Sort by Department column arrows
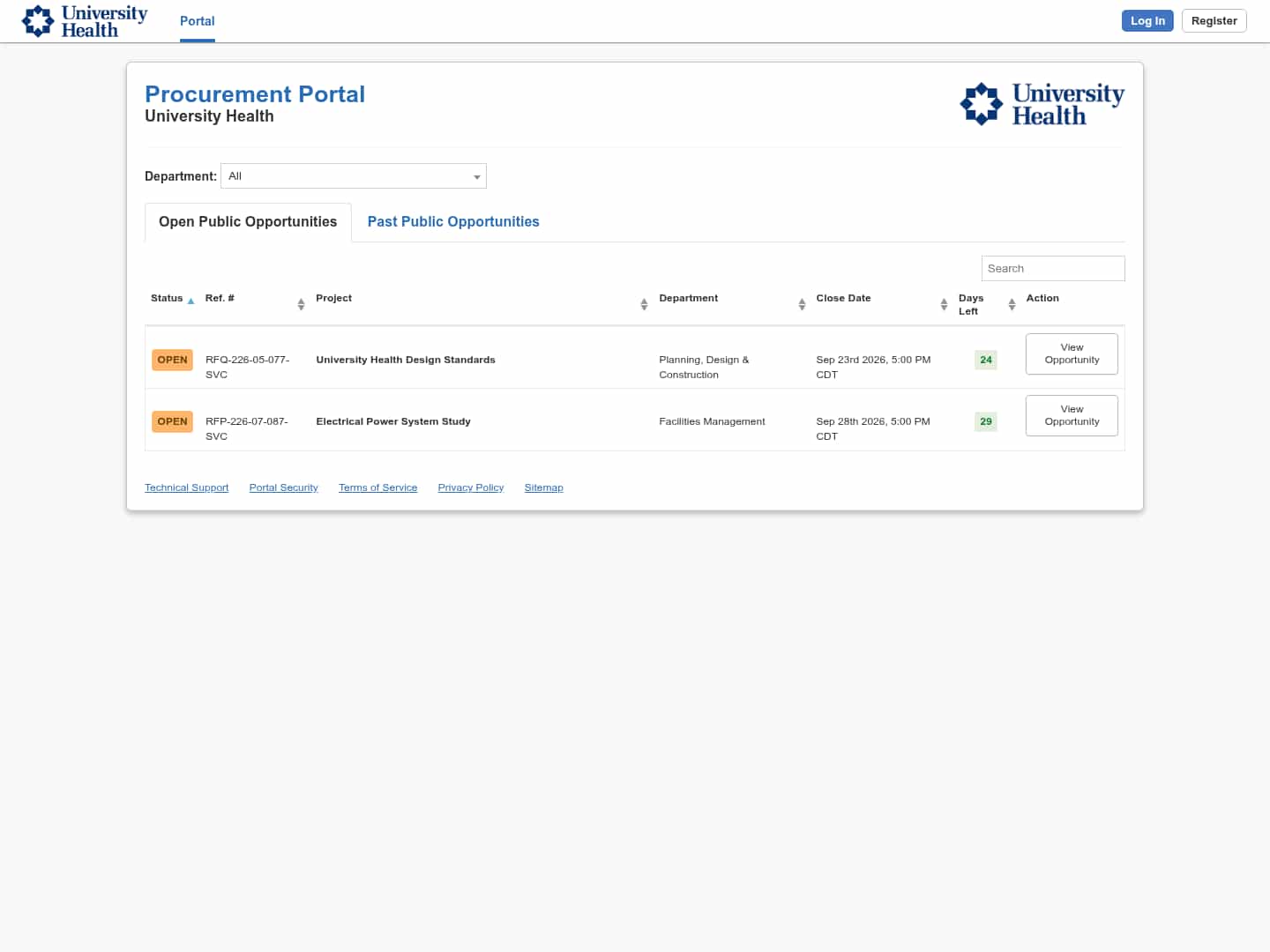Screen dimensions: 1270x952 click(802, 304)
